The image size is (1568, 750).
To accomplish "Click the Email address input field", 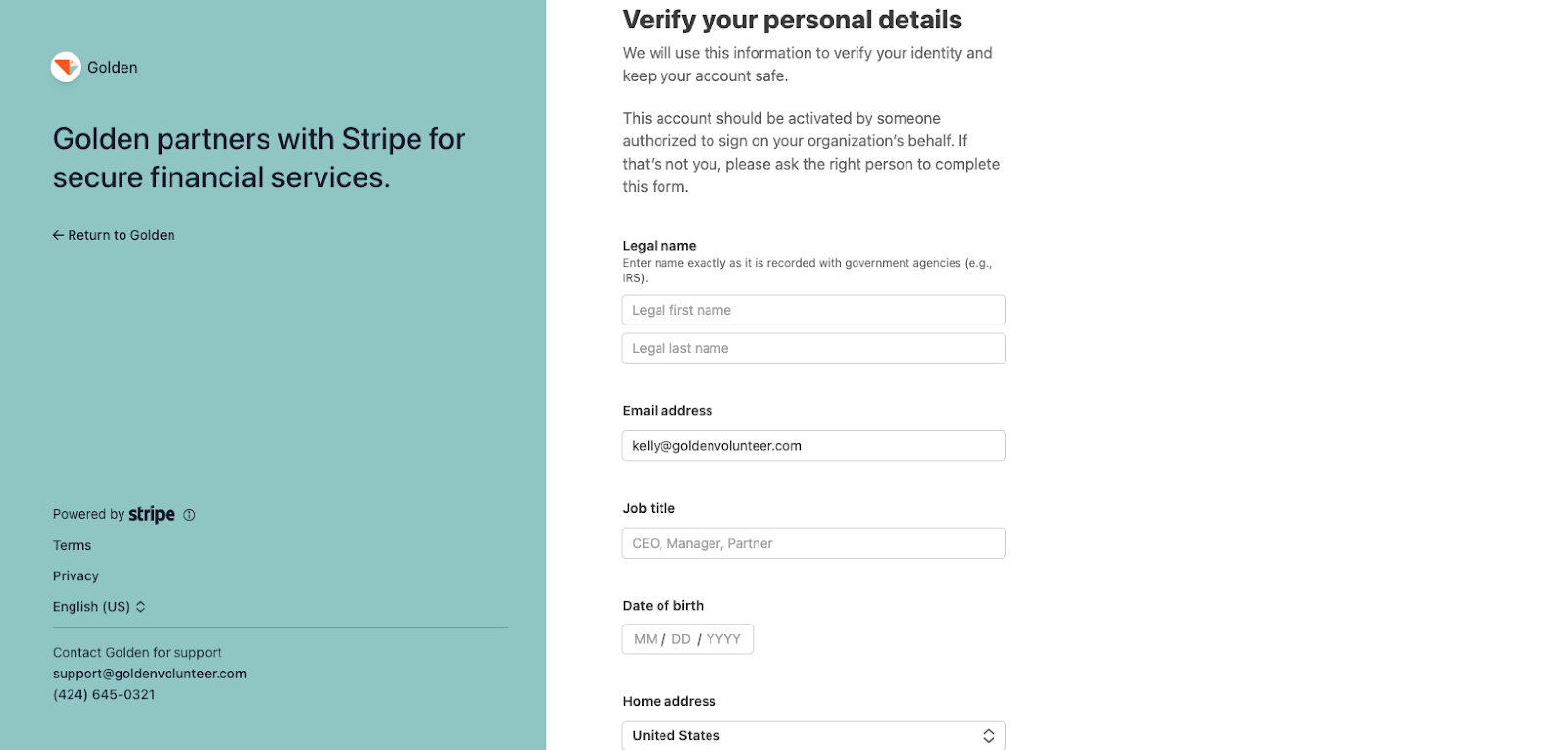I will pos(813,446).
